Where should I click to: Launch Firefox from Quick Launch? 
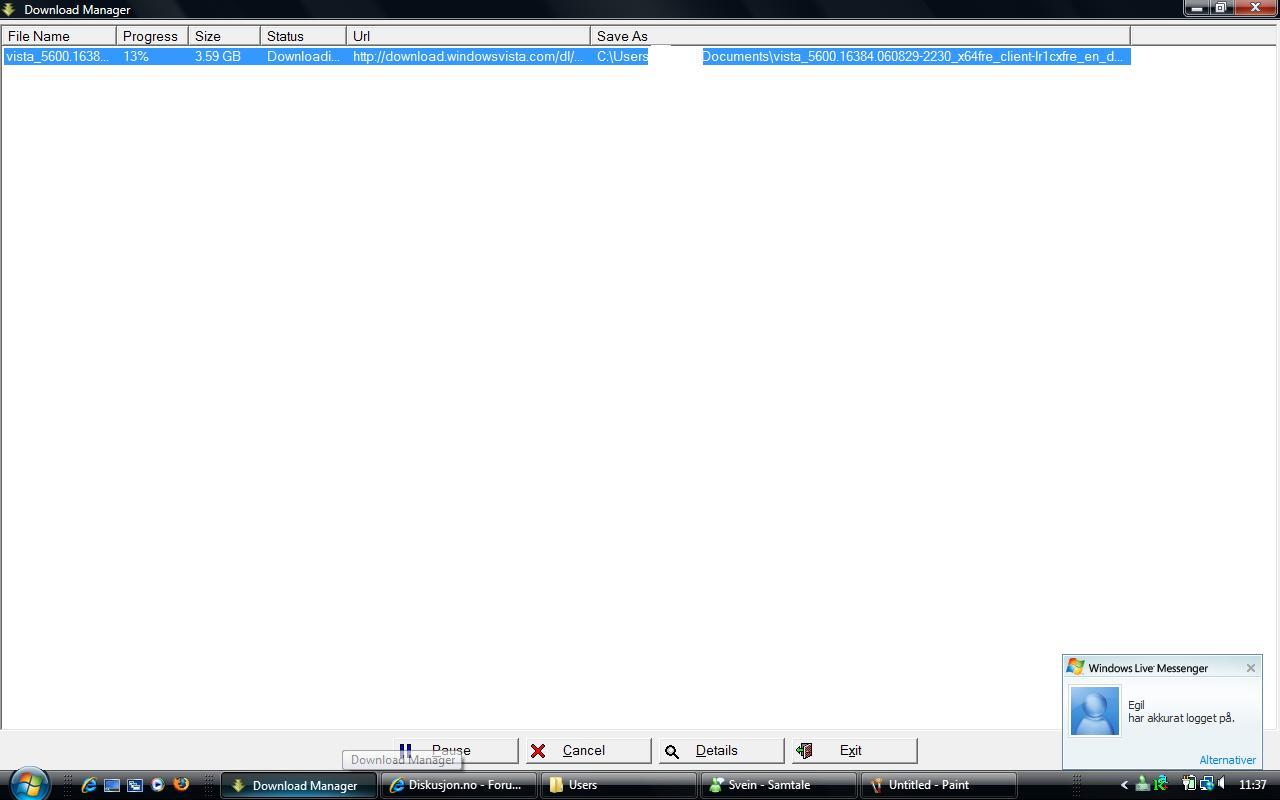coord(181,785)
